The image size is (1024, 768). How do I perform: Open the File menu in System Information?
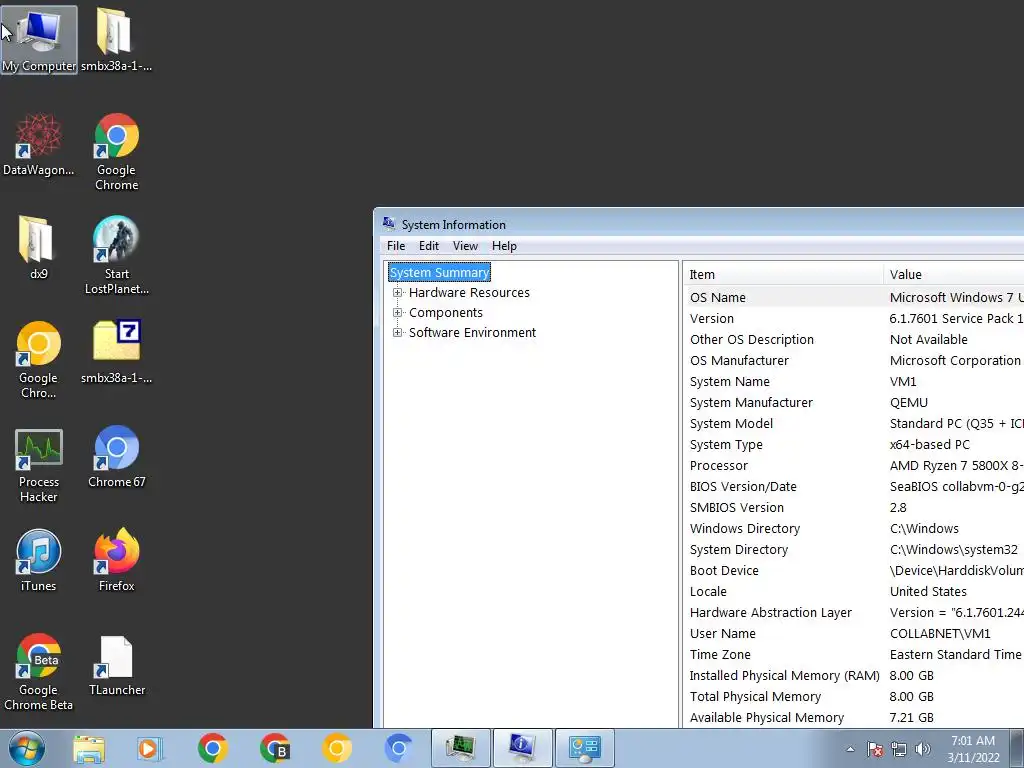click(x=396, y=246)
